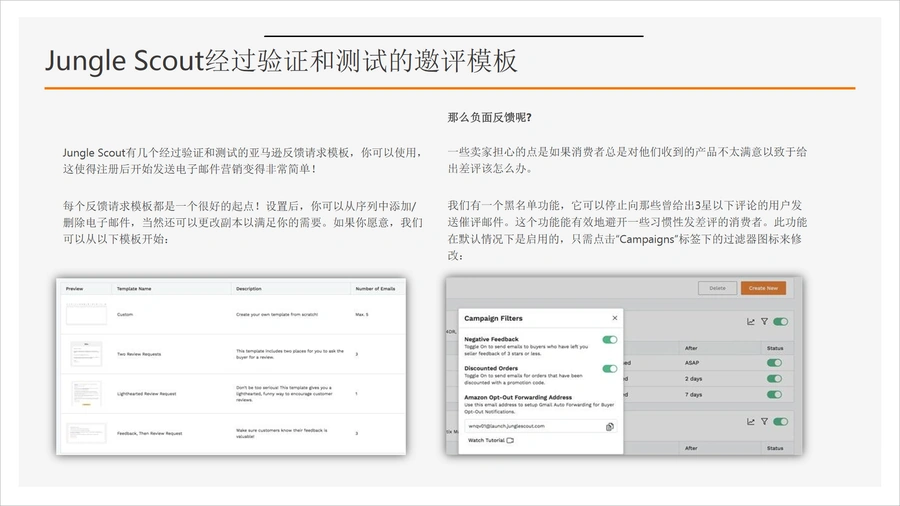Toggle the Negative Feedback switch

[x=610, y=340]
